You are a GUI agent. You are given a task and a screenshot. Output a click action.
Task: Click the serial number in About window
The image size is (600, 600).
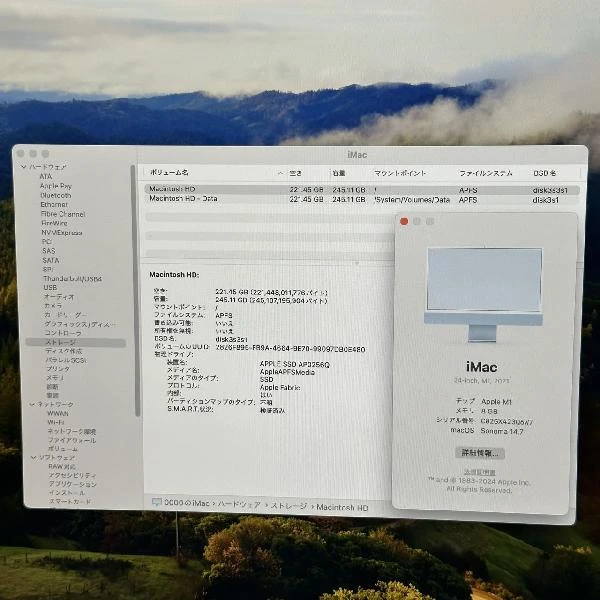click(x=507, y=421)
